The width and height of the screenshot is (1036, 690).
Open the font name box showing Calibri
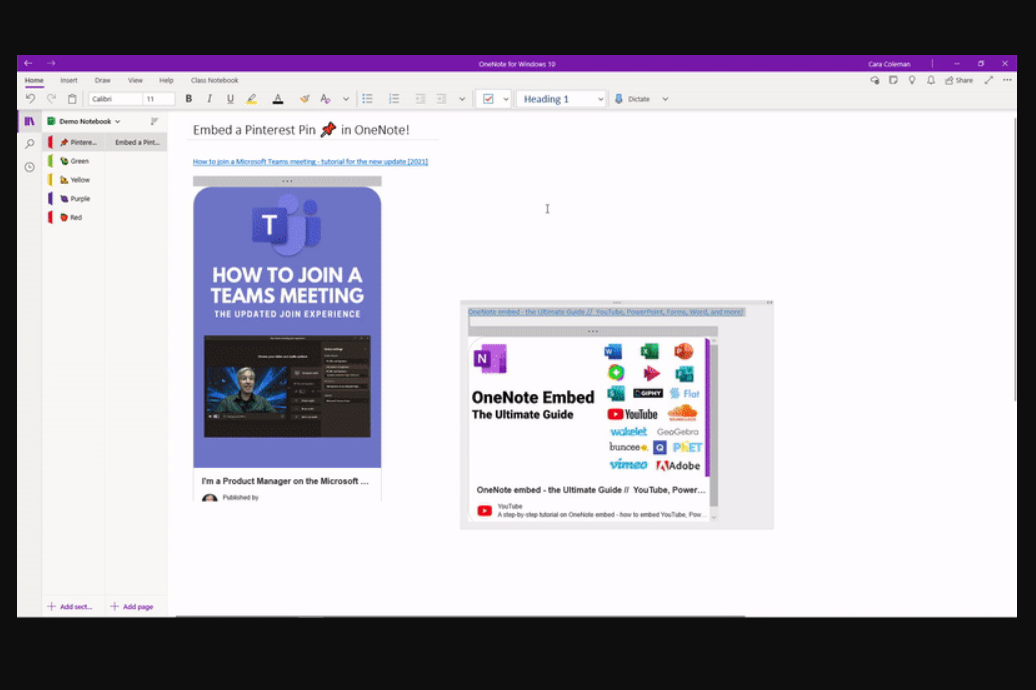pyautogui.click(x=115, y=99)
